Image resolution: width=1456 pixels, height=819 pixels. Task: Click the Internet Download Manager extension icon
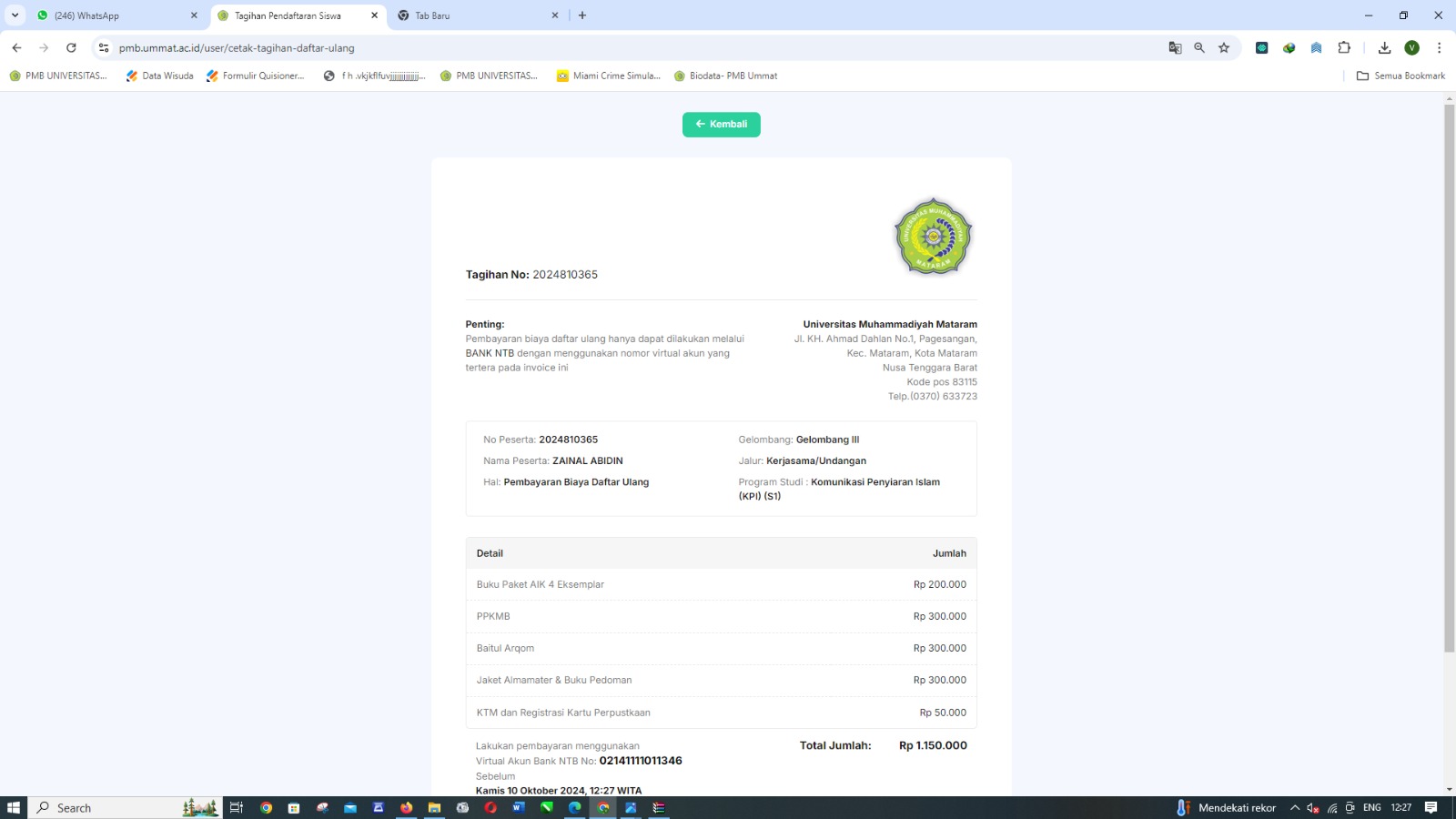(x=1289, y=48)
